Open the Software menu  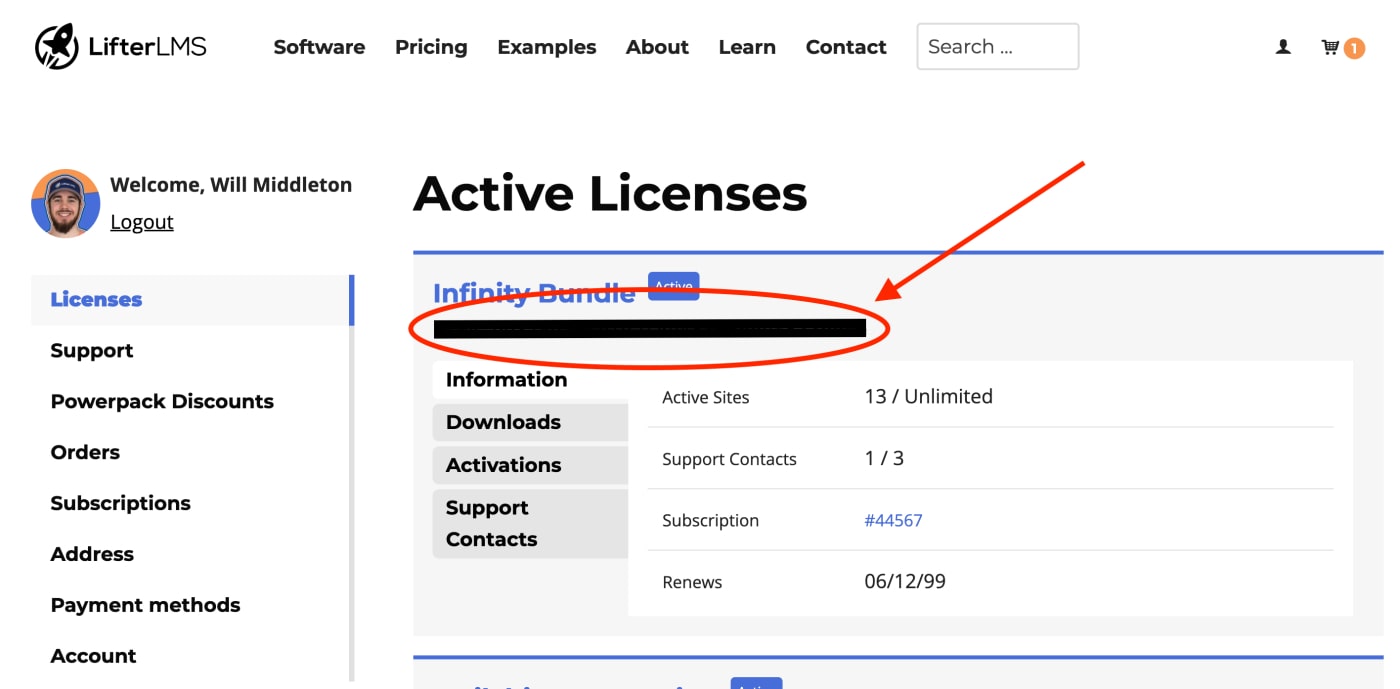(319, 47)
